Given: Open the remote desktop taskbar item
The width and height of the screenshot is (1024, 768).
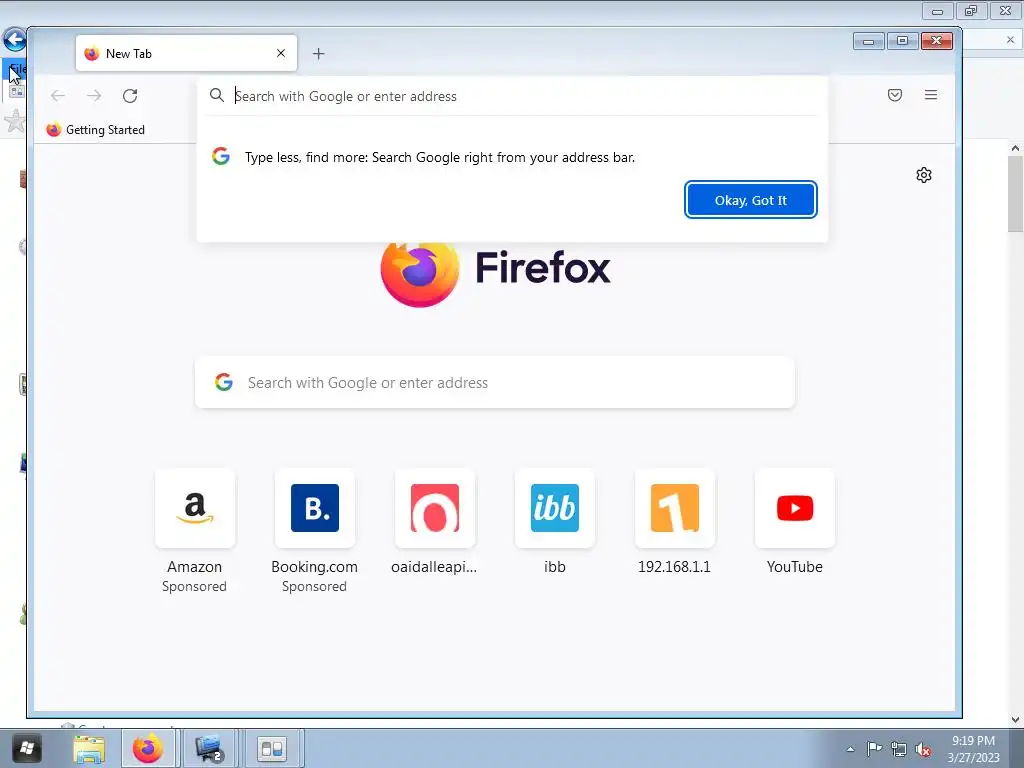Looking at the screenshot, I should pyautogui.click(x=209, y=748).
